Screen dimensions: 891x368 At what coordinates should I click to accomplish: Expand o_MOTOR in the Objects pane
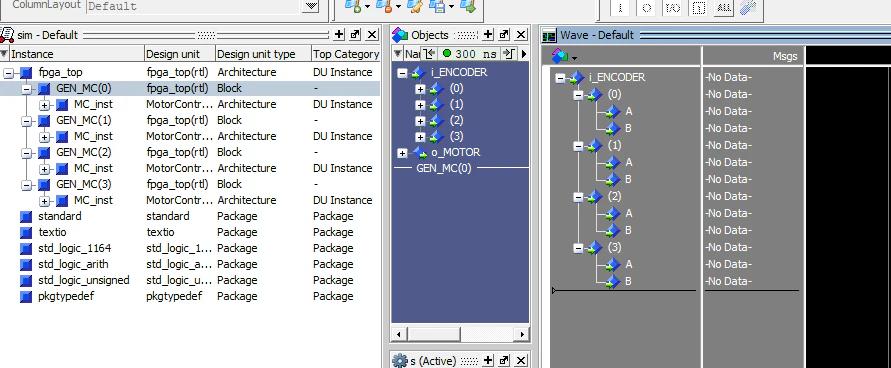coord(402,153)
